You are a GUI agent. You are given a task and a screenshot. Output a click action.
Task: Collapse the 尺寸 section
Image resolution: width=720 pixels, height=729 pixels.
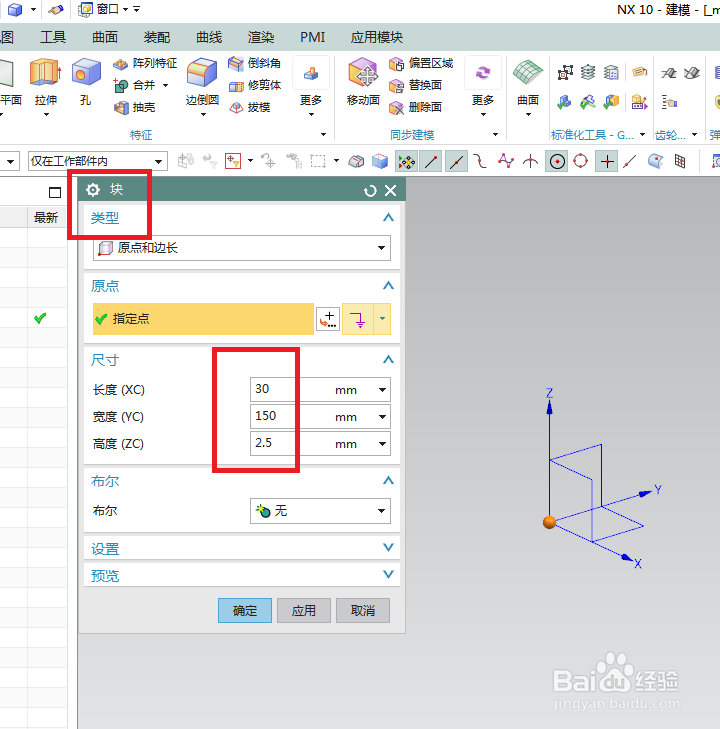tap(388, 360)
